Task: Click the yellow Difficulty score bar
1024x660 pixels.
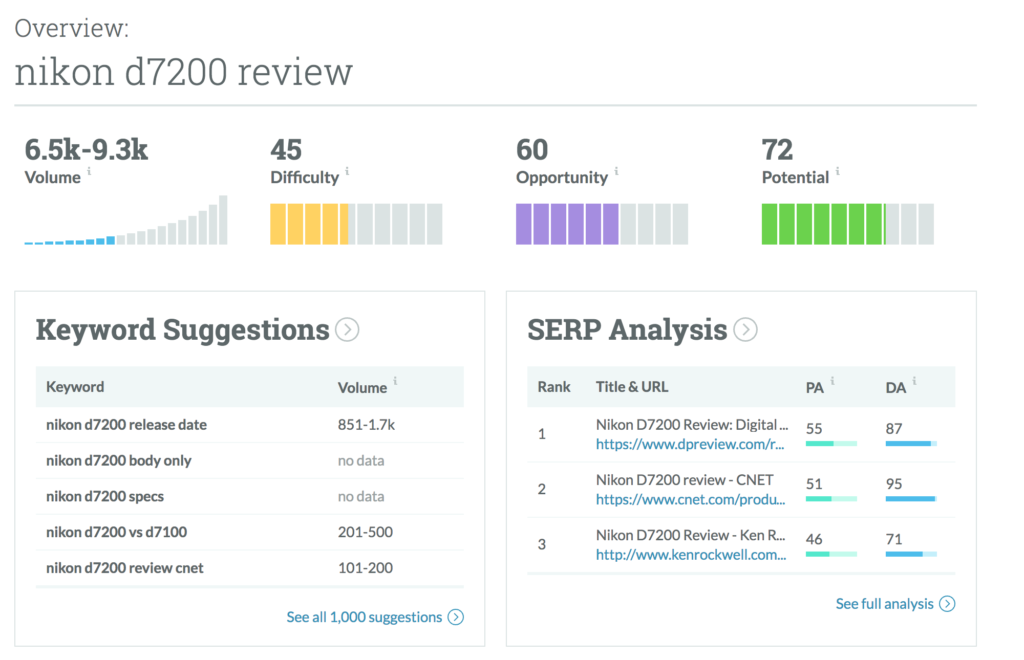Action: coord(356,224)
